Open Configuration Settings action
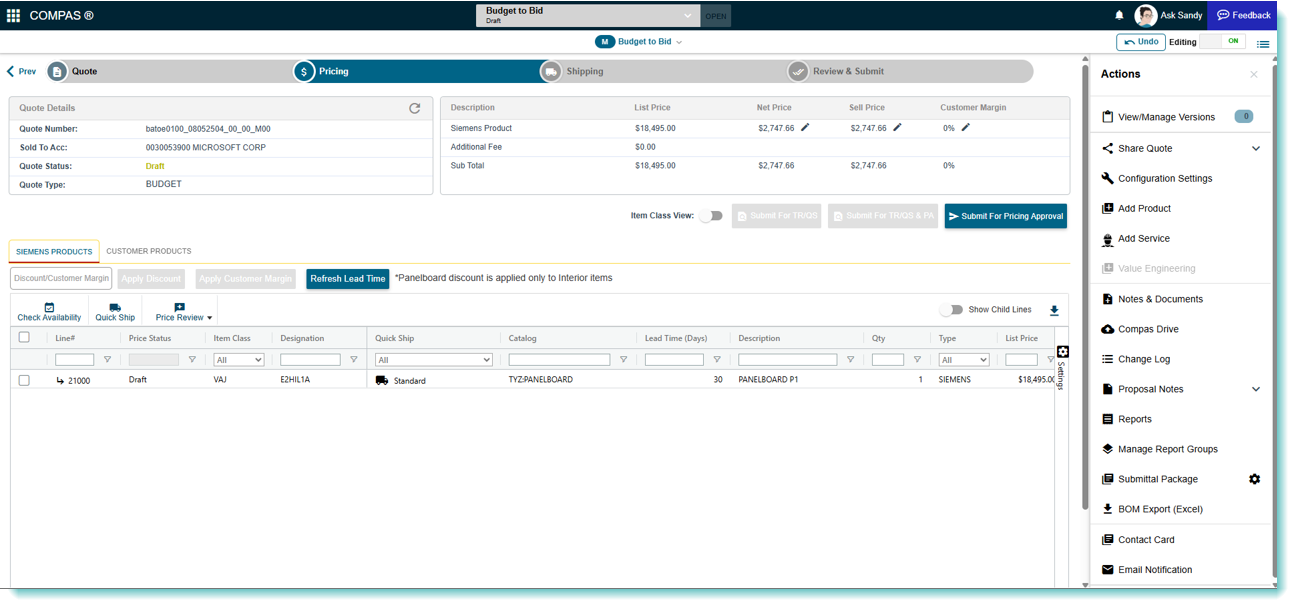The width and height of the screenshot is (1296, 608). click(x=1156, y=178)
